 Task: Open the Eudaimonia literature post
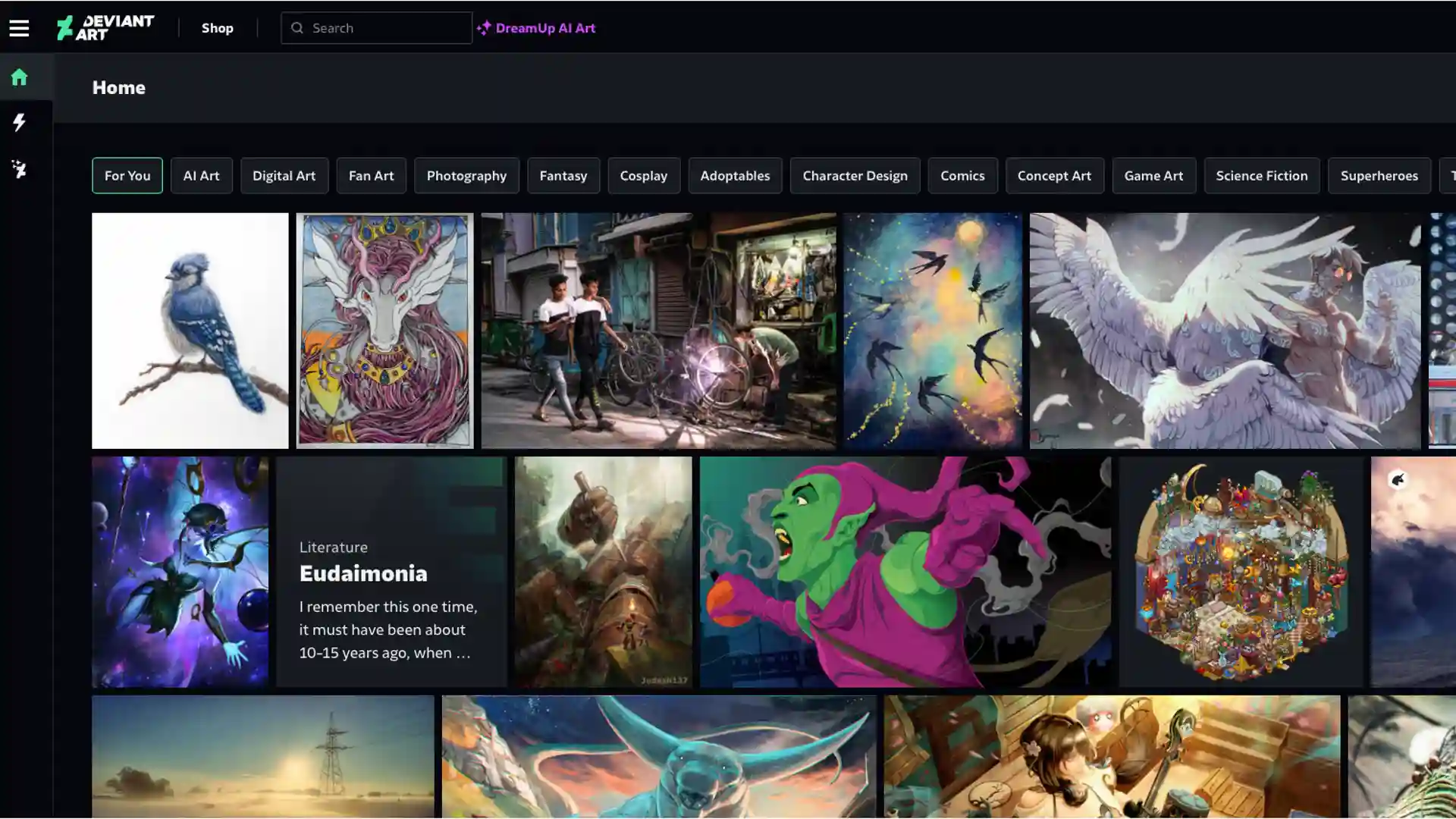[x=391, y=573]
